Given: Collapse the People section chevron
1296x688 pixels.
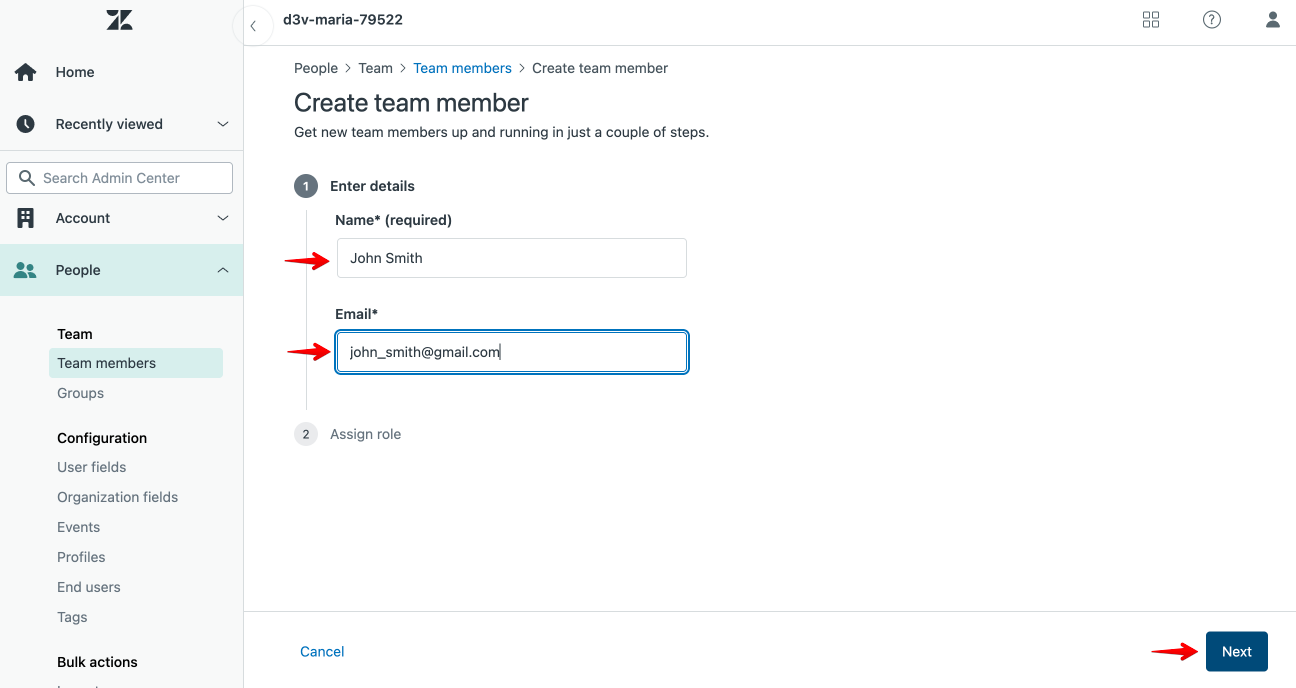Looking at the screenshot, I should (x=223, y=270).
